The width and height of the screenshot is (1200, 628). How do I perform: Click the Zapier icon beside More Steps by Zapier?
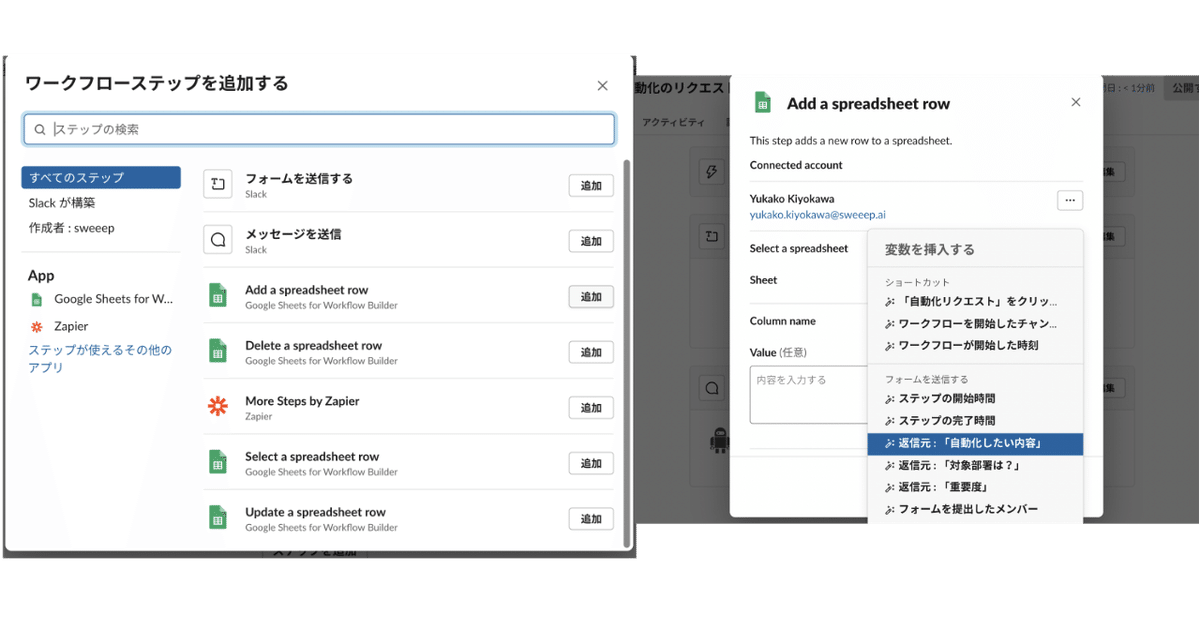click(x=218, y=406)
